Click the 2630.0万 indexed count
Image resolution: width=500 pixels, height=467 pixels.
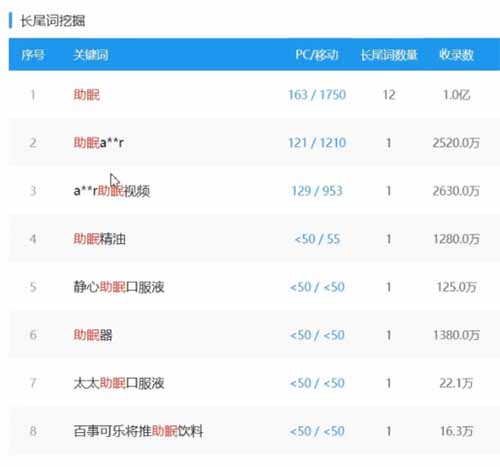[456, 191]
